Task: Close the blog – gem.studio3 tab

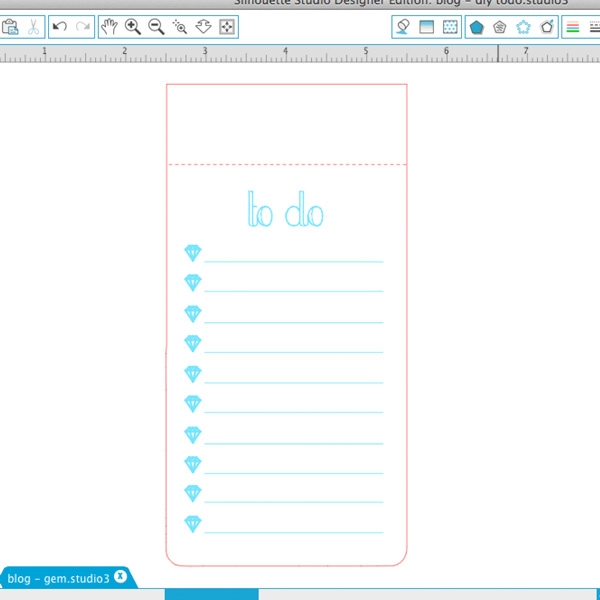Action: (x=120, y=576)
